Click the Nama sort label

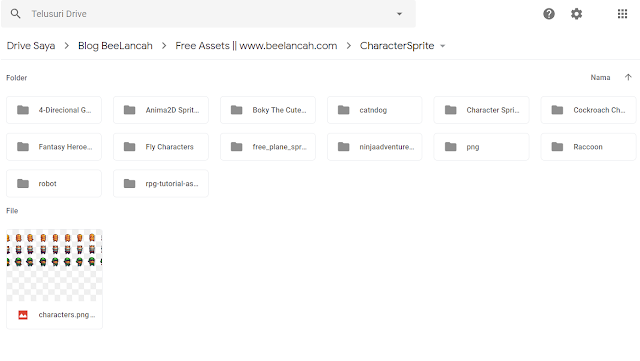tap(600, 78)
